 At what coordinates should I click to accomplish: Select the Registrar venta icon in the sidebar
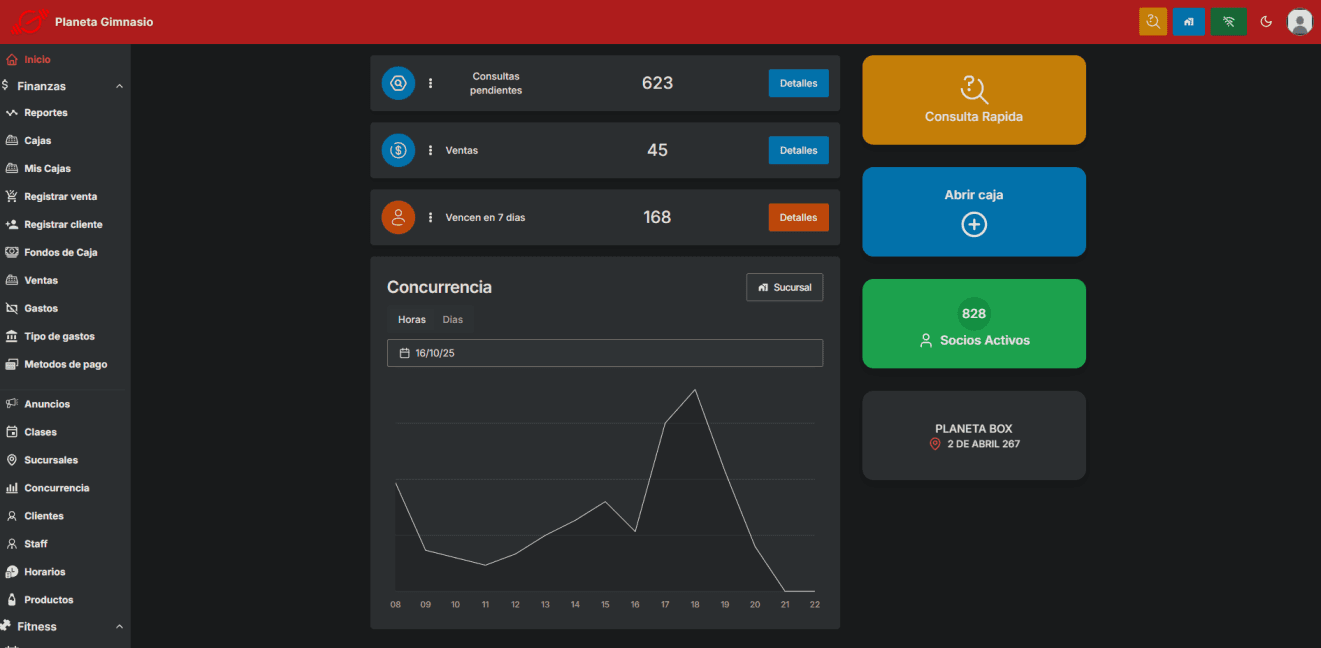(14, 196)
